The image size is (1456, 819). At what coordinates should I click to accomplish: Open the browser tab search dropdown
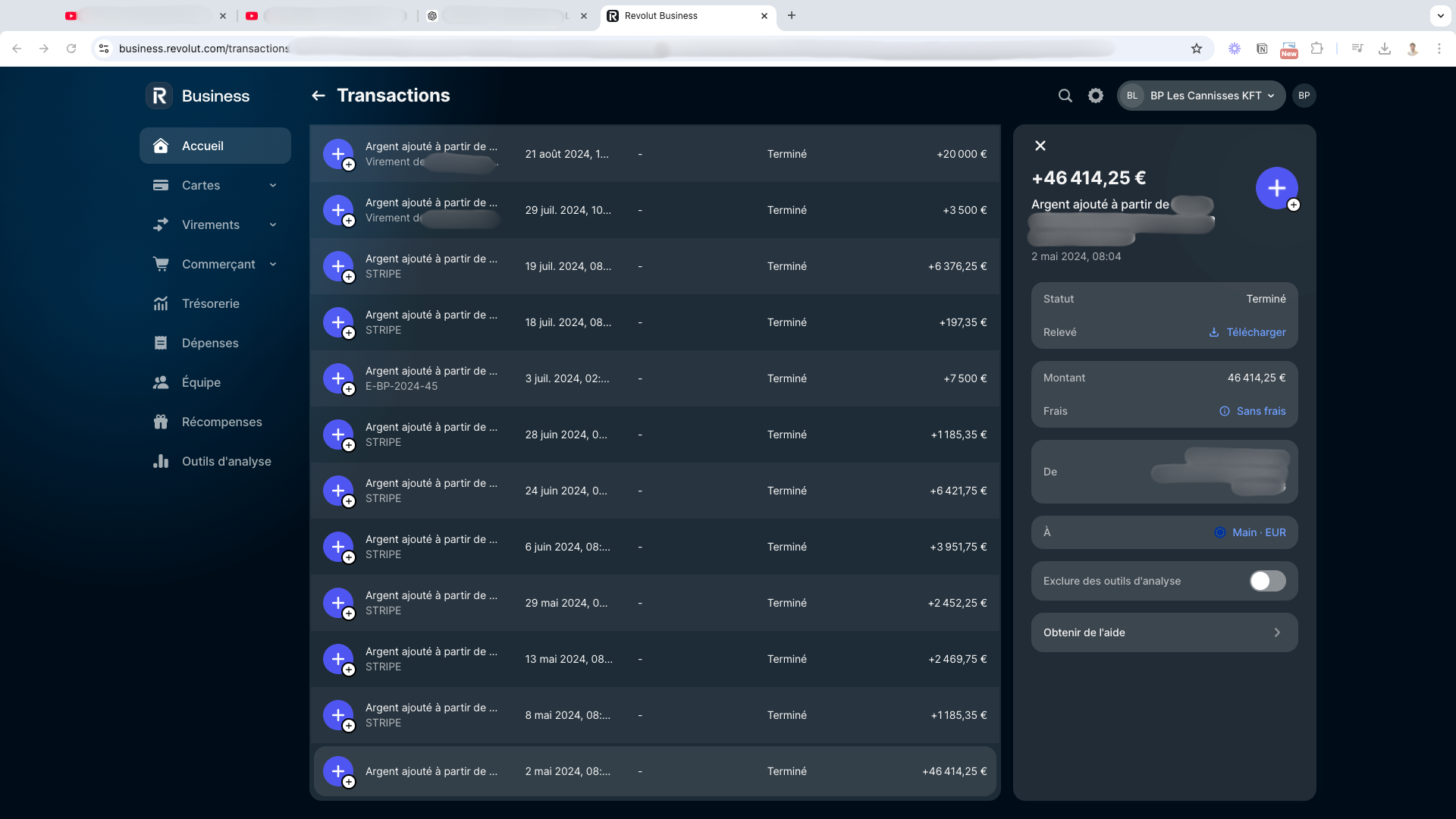(x=1440, y=15)
